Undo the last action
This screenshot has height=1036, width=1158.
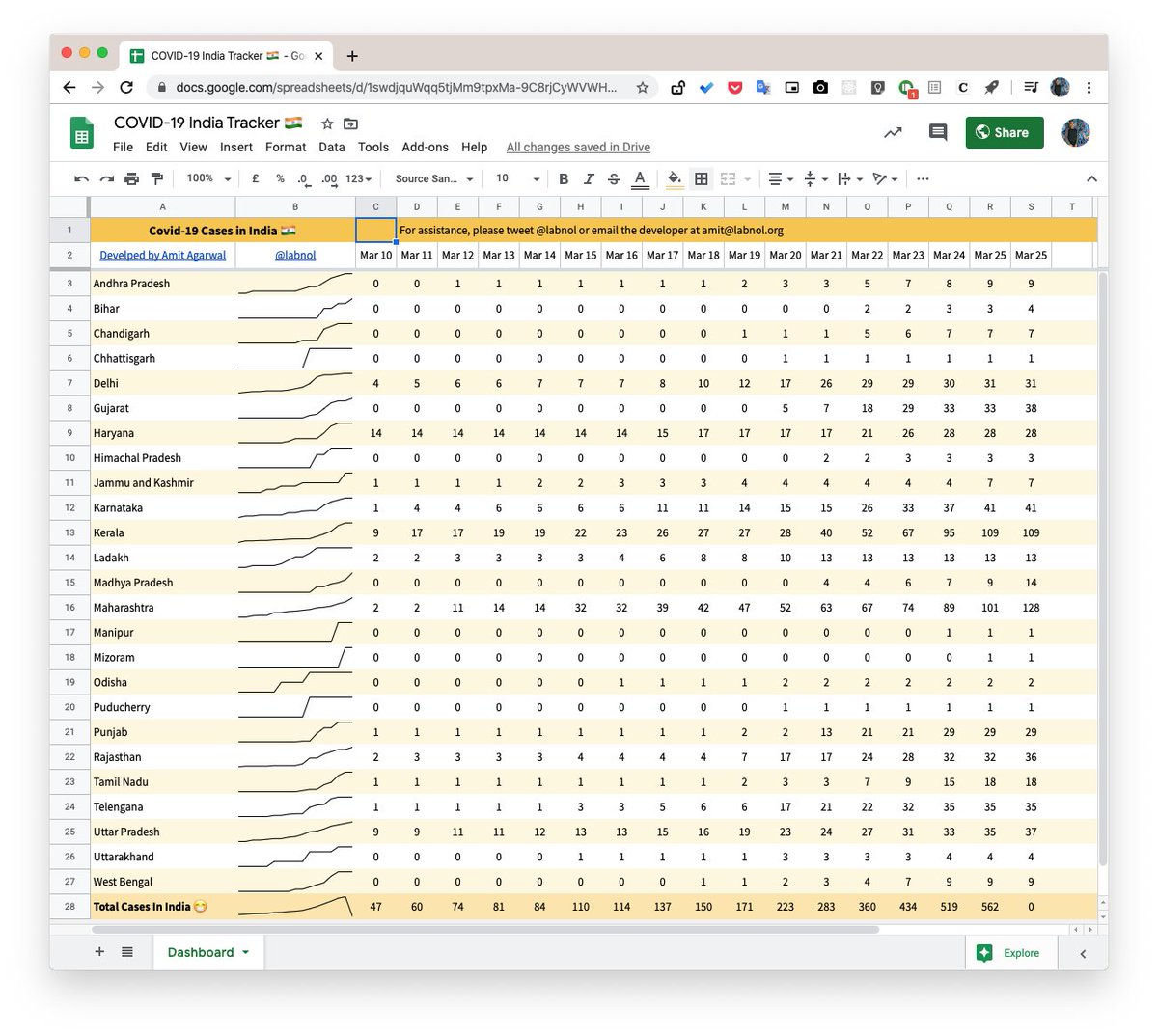[81, 178]
